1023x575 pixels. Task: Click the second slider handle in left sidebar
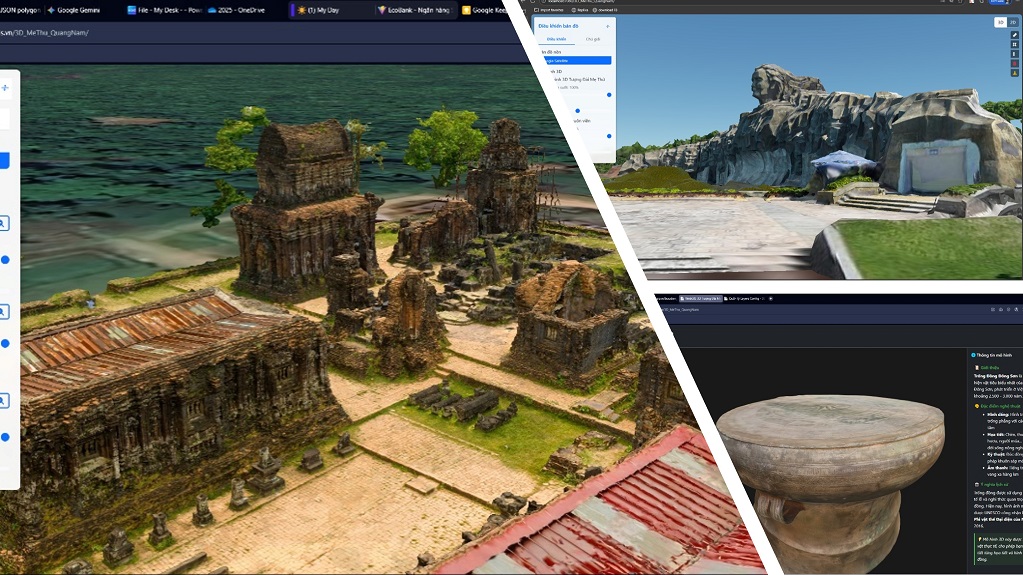[5, 343]
